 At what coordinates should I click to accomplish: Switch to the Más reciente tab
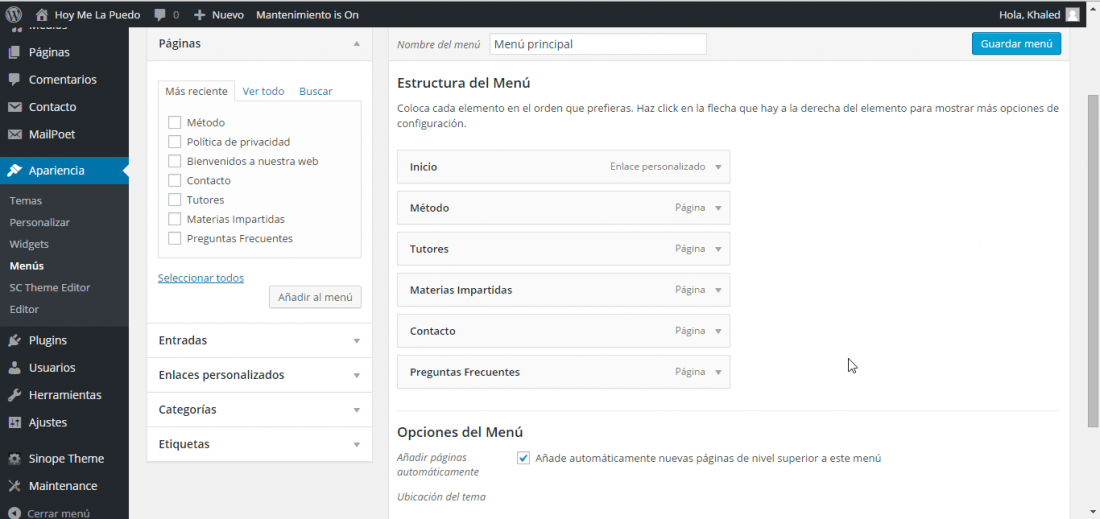point(196,91)
